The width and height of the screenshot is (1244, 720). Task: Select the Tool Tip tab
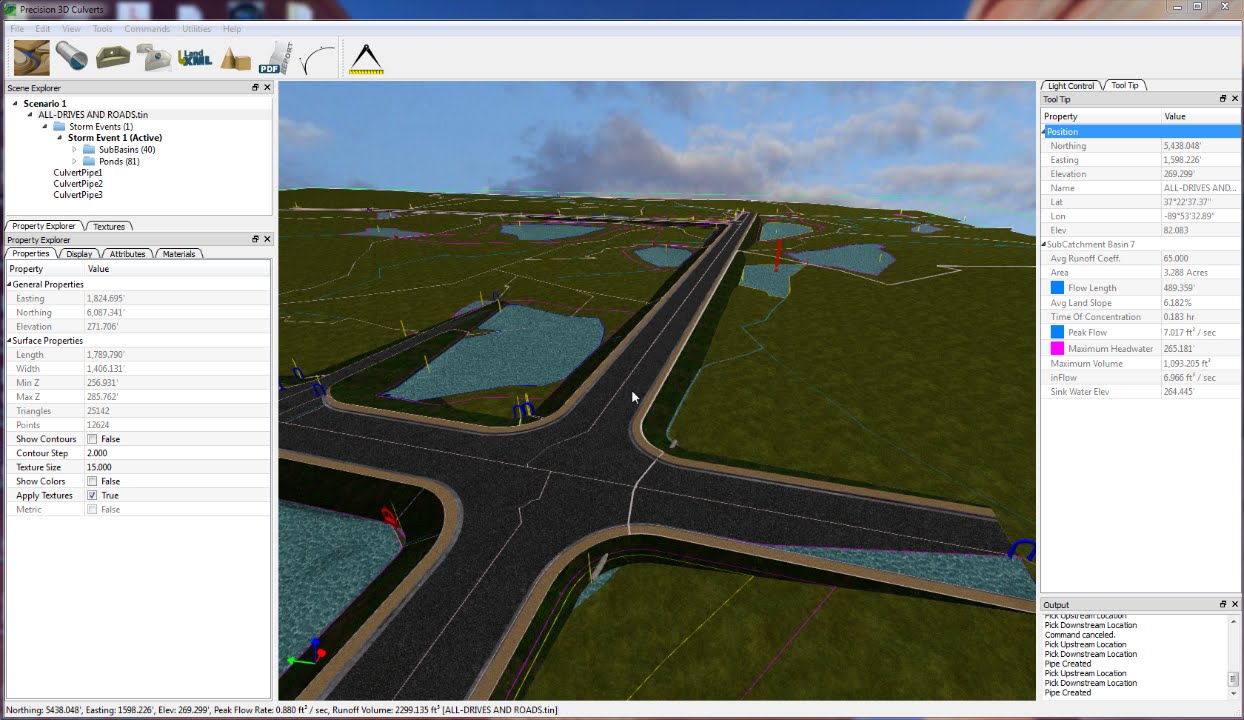1125,85
